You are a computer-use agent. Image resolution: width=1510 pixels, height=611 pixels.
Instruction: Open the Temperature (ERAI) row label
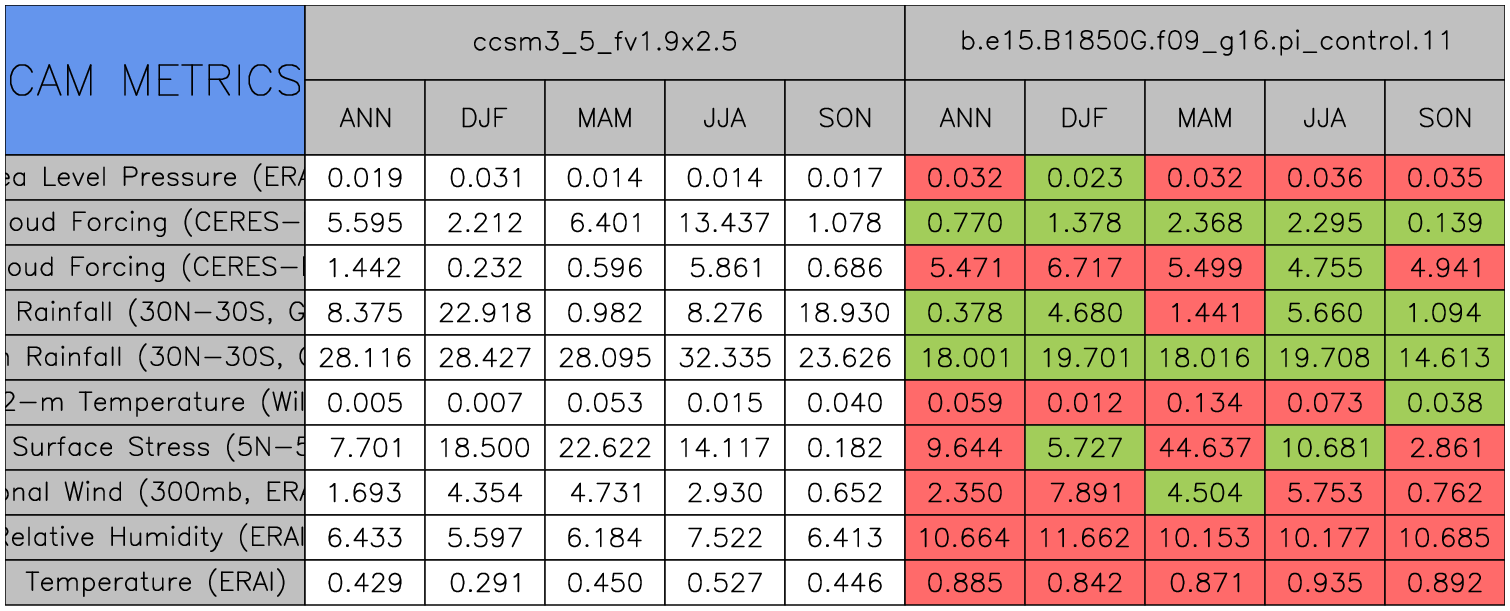[155, 583]
